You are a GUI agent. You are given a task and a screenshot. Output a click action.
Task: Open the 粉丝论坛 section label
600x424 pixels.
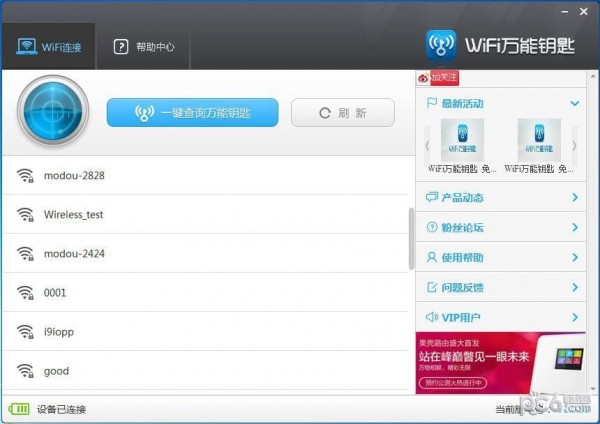point(462,227)
